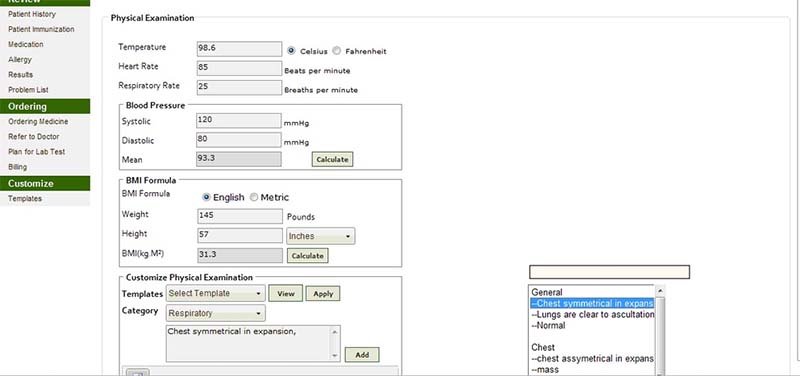The height and width of the screenshot is (376, 800).
Task: Click View template button
Action: pos(286,293)
